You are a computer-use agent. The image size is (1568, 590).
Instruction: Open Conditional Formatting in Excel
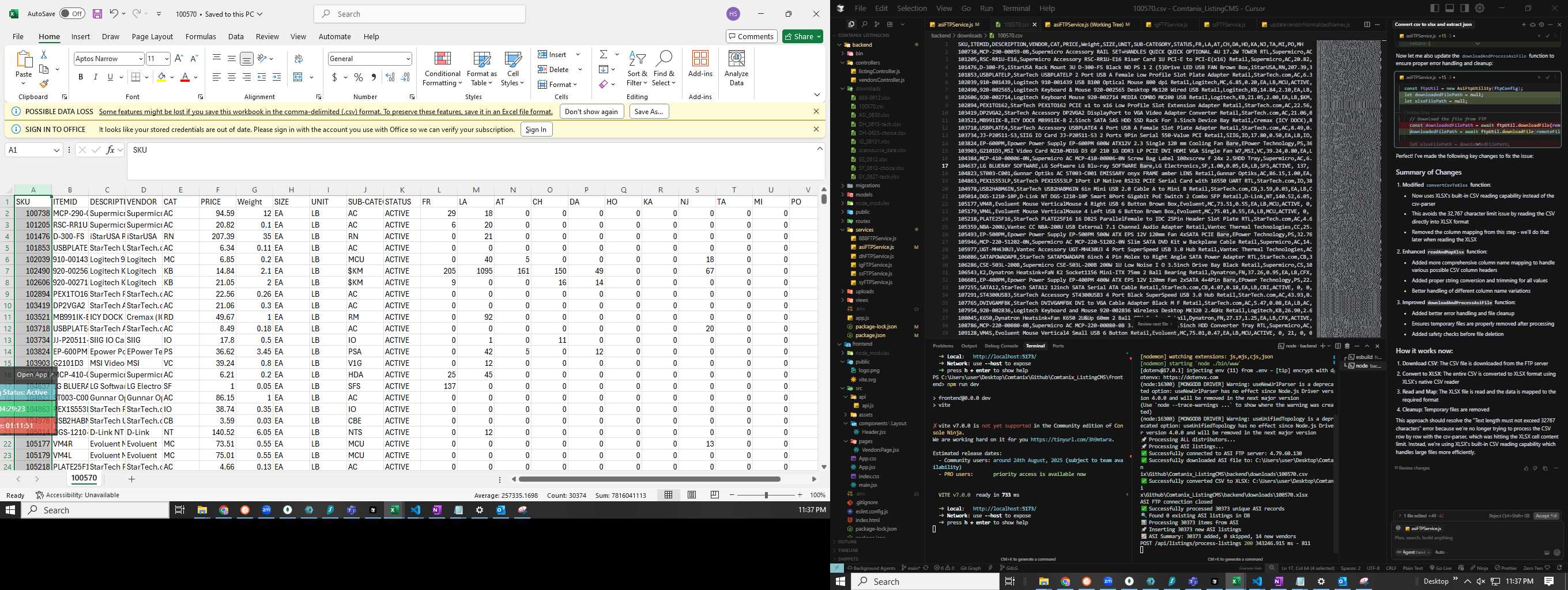click(443, 68)
